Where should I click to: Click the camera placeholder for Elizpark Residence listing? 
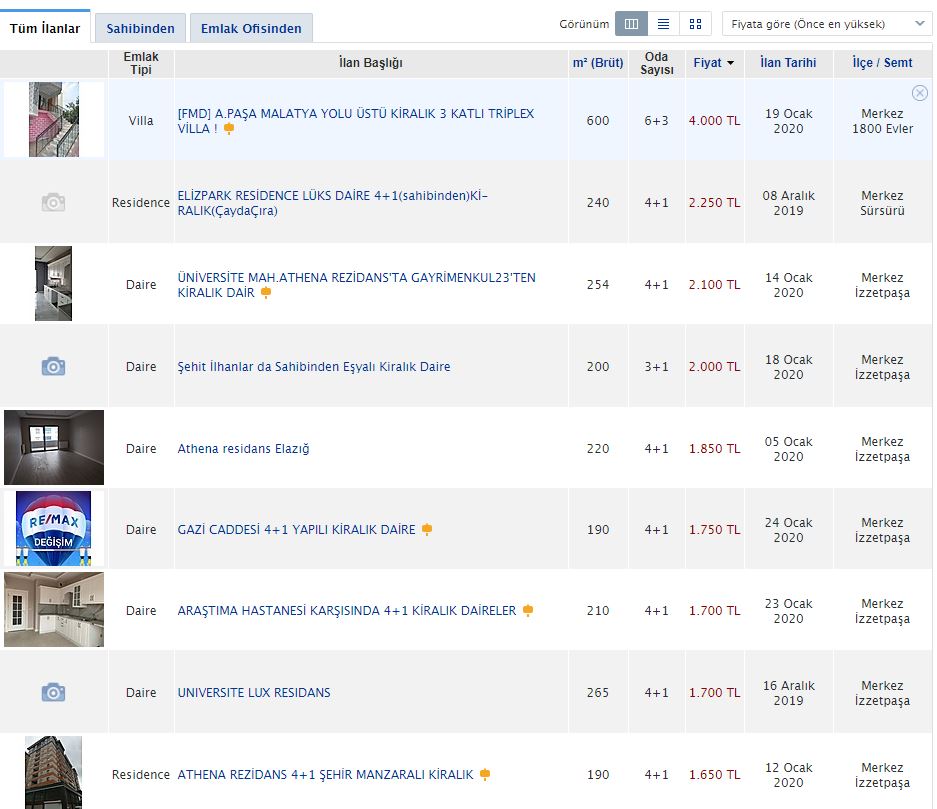[x=53, y=203]
